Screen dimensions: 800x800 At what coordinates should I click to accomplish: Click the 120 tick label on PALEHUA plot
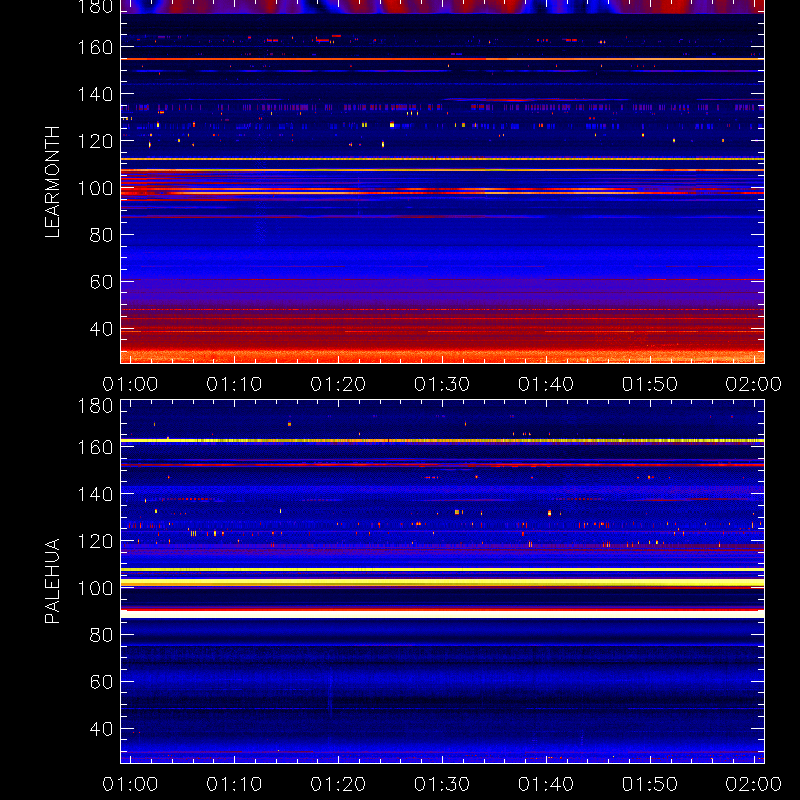[95, 541]
